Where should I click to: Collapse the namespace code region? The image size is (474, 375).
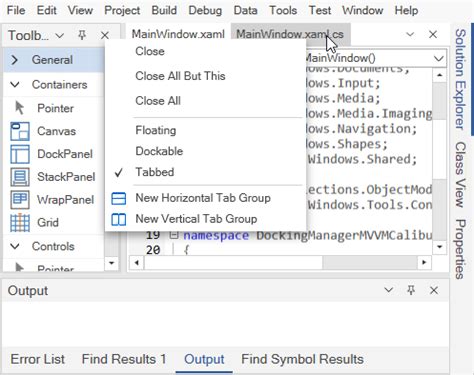point(173,235)
